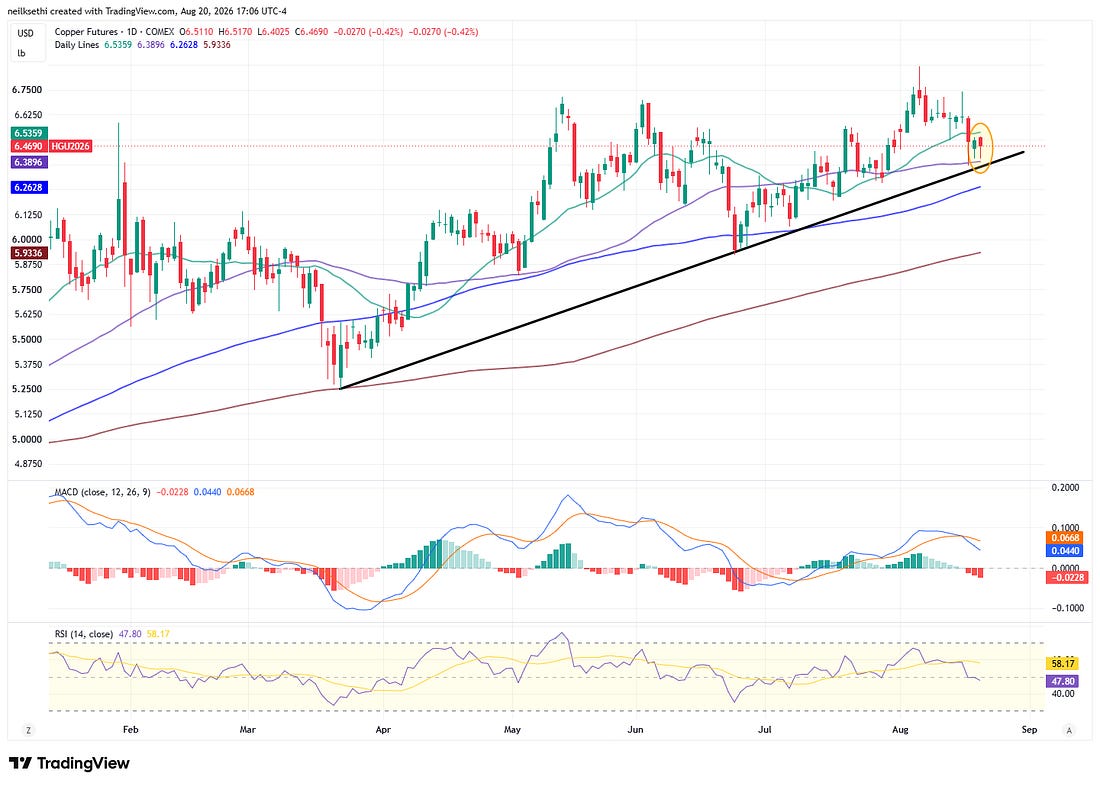This screenshot has width=1100, height=786.
Task: Click the 6.1250 price axis level
Action: coord(27,215)
